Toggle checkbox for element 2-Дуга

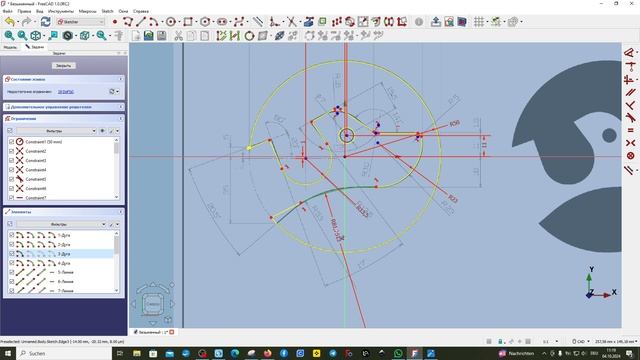(x=11, y=244)
